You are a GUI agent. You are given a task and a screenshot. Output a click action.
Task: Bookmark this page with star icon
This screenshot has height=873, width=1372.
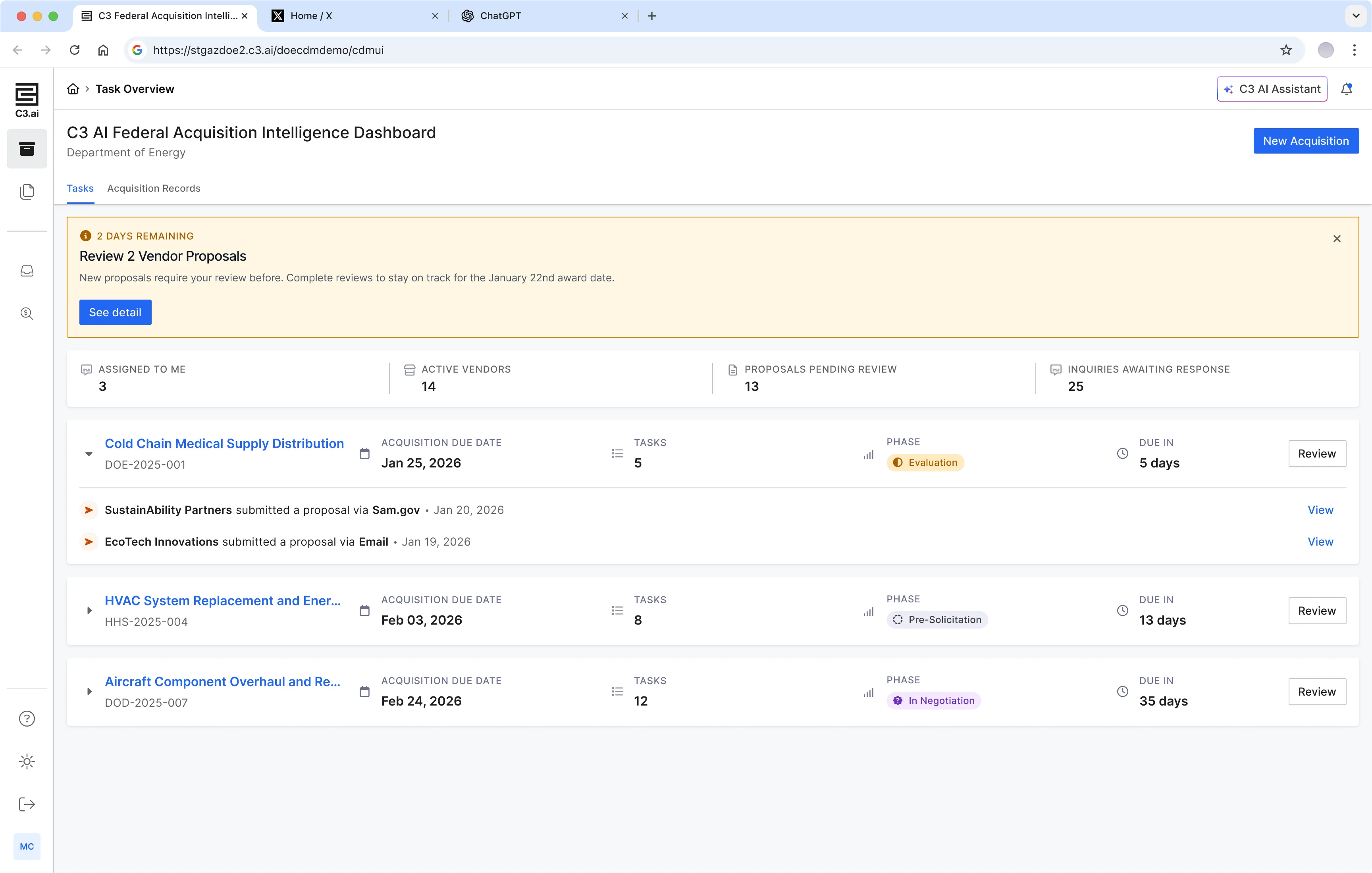click(x=1286, y=50)
